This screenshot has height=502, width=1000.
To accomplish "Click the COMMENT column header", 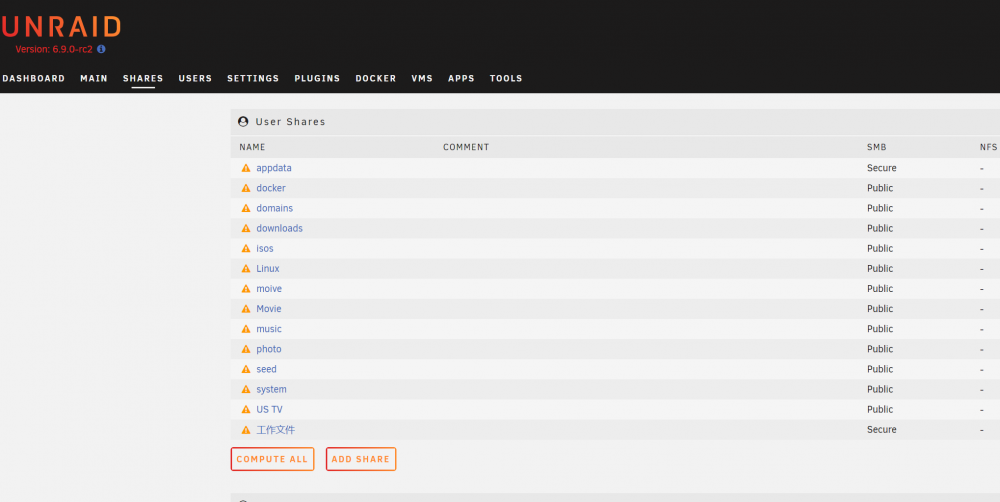I will coord(466,147).
